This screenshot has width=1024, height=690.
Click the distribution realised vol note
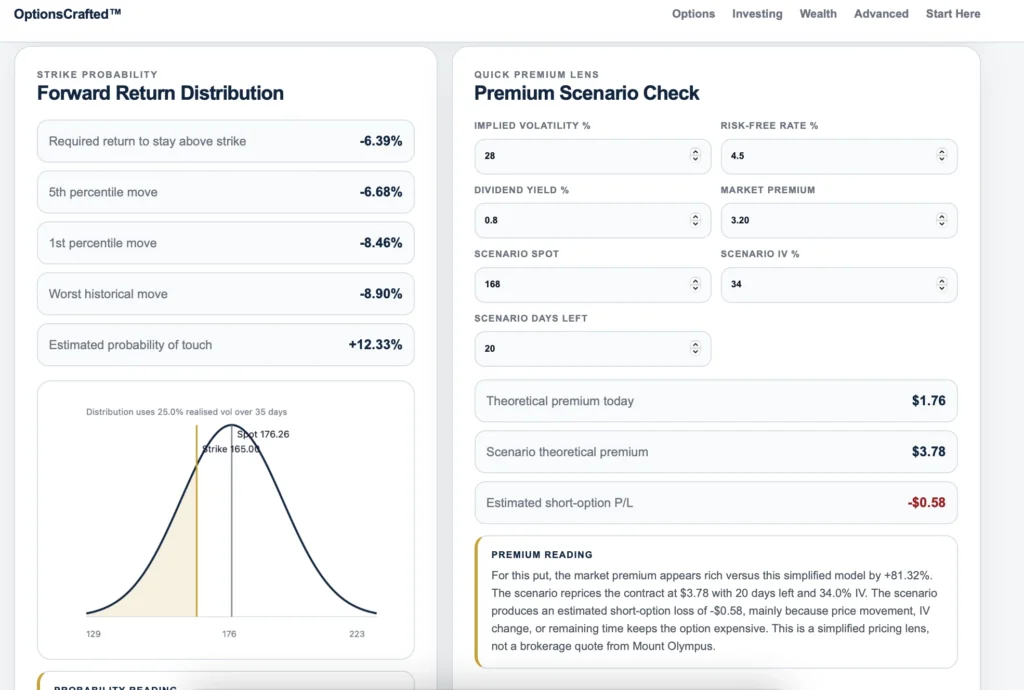[186, 412]
